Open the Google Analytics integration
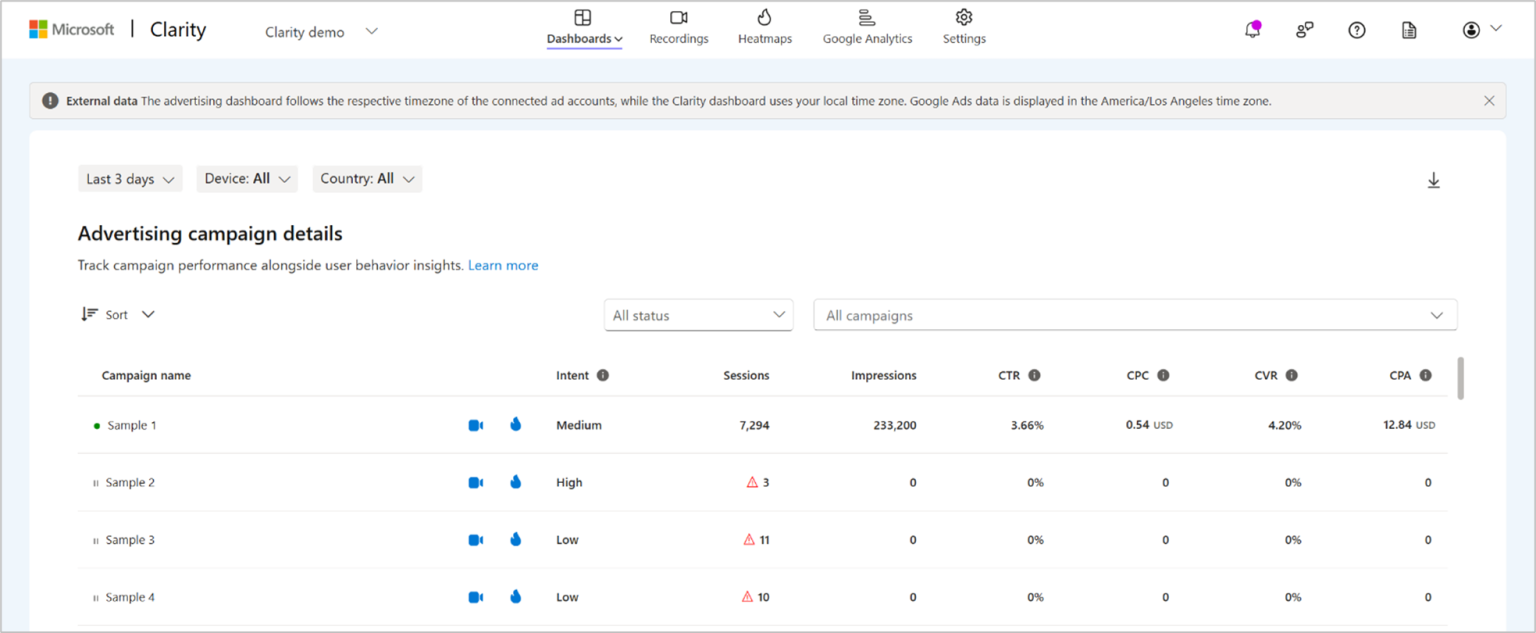The width and height of the screenshot is (1536, 633). 866,27
